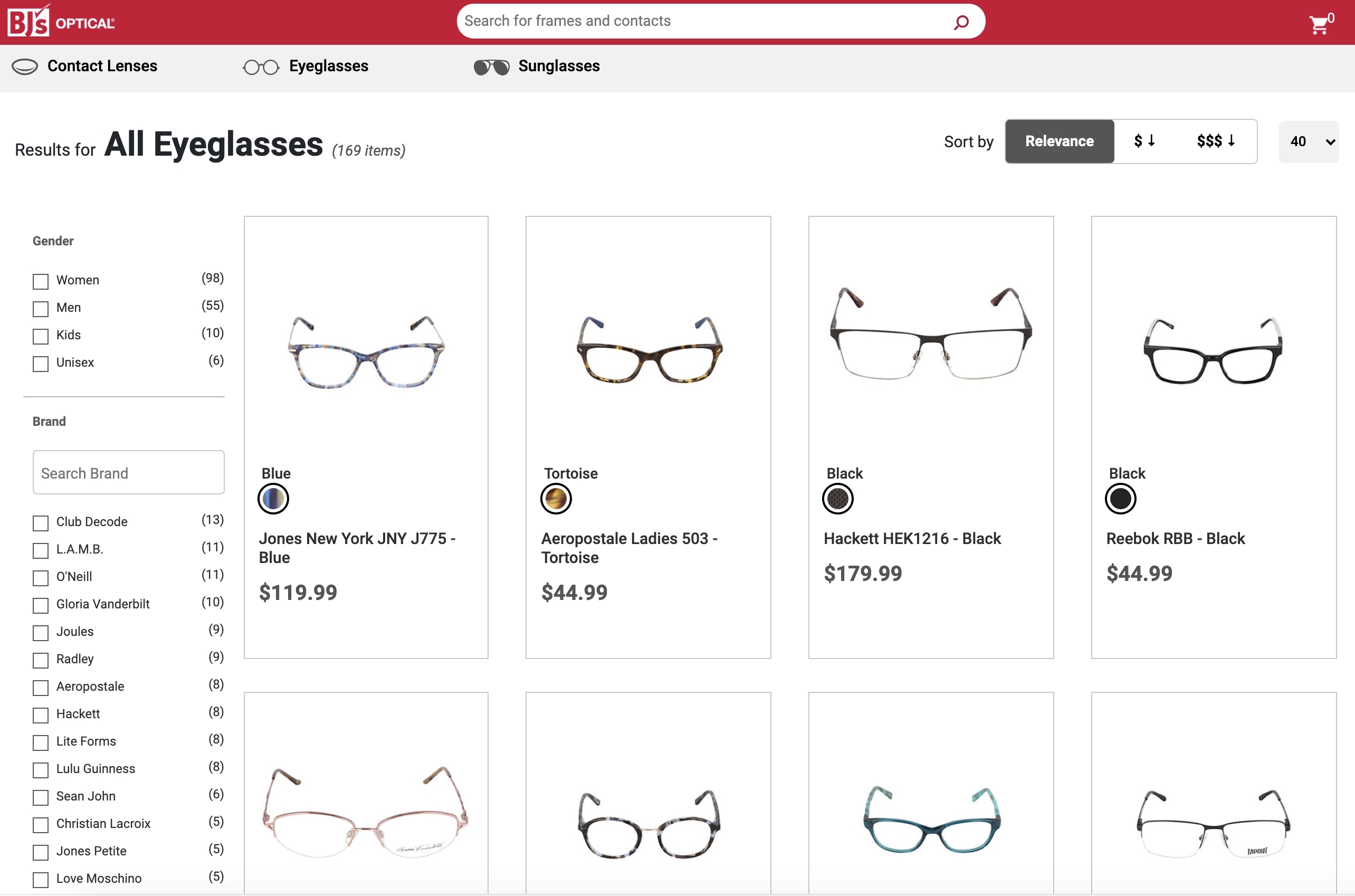Enable the Kids gender filter
This screenshot has height=896, width=1355.
coord(41,336)
